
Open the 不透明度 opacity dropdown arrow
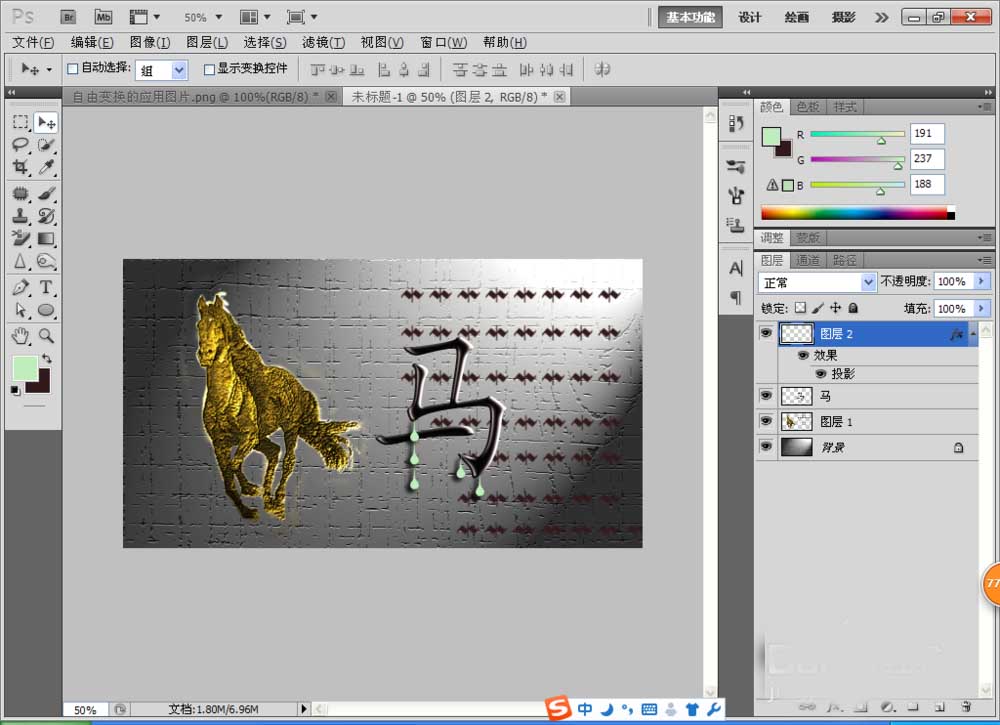(x=981, y=282)
